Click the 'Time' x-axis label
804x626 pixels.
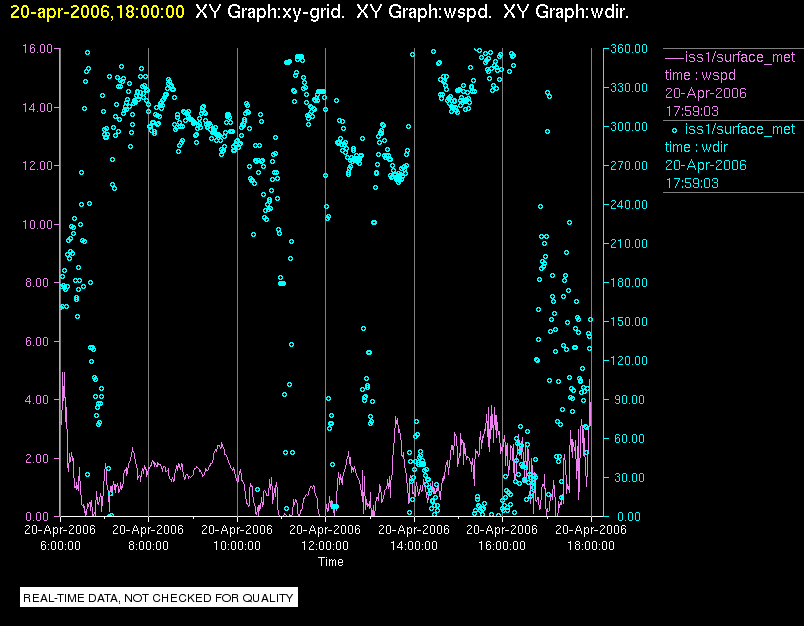tap(330, 562)
